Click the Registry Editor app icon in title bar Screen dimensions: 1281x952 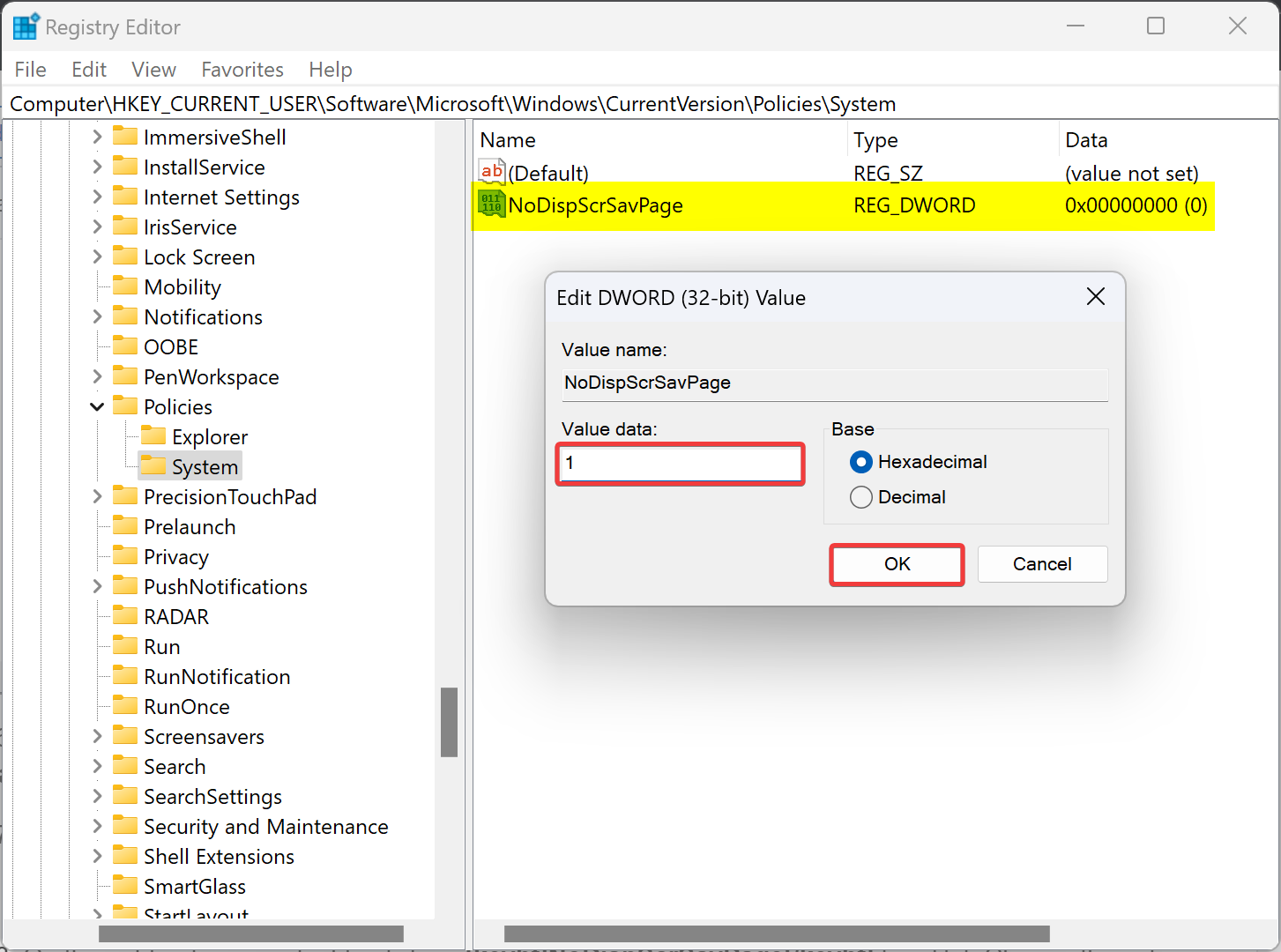pyautogui.click(x=26, y=27)
